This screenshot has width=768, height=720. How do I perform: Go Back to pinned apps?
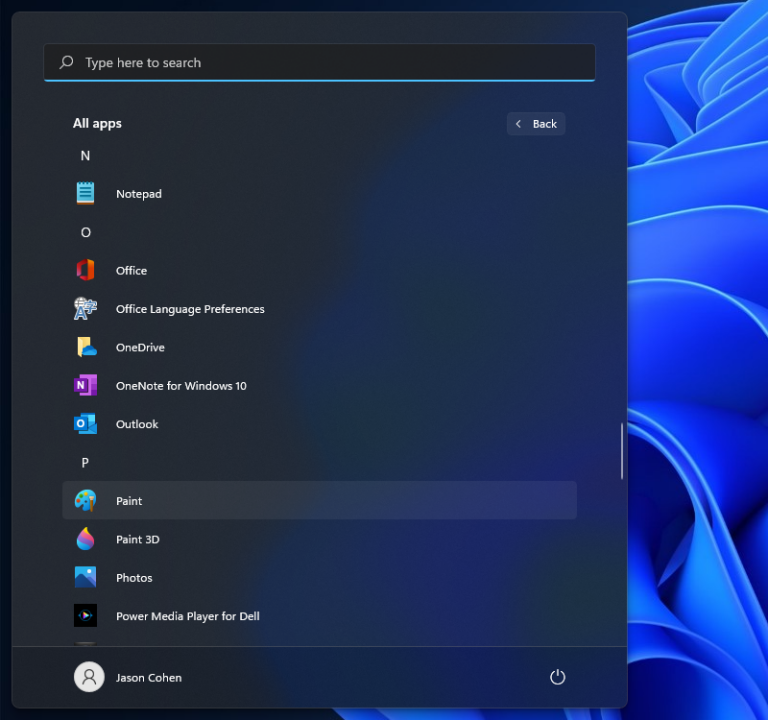click(x=536, y=123)
